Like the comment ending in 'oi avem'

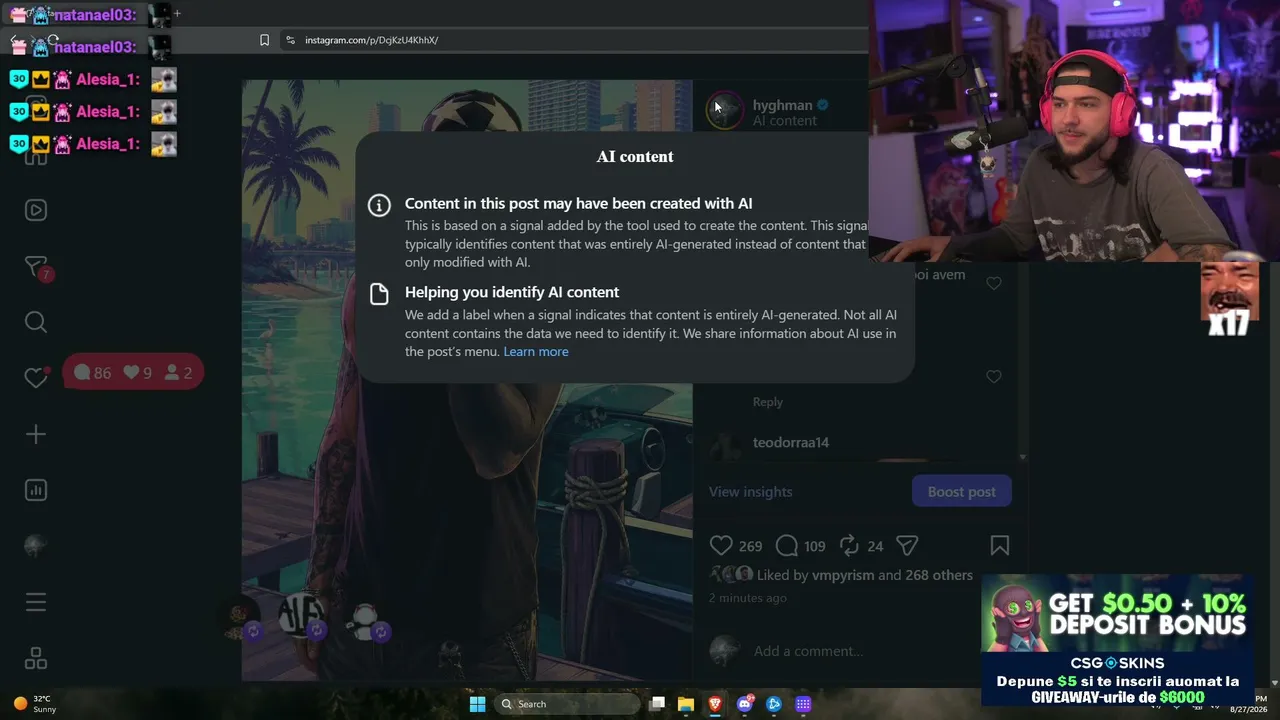994,283
